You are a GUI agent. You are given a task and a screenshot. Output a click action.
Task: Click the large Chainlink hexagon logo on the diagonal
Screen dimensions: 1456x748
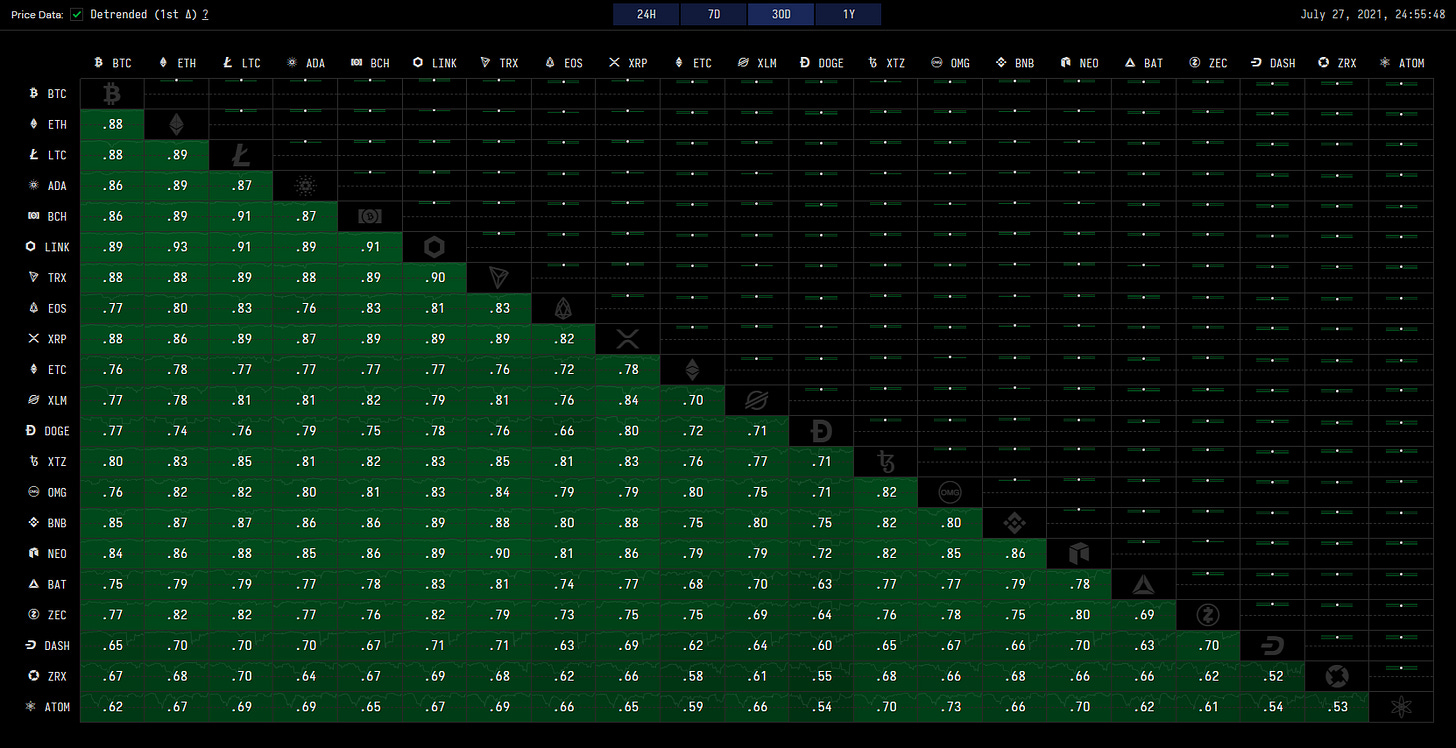434,247
